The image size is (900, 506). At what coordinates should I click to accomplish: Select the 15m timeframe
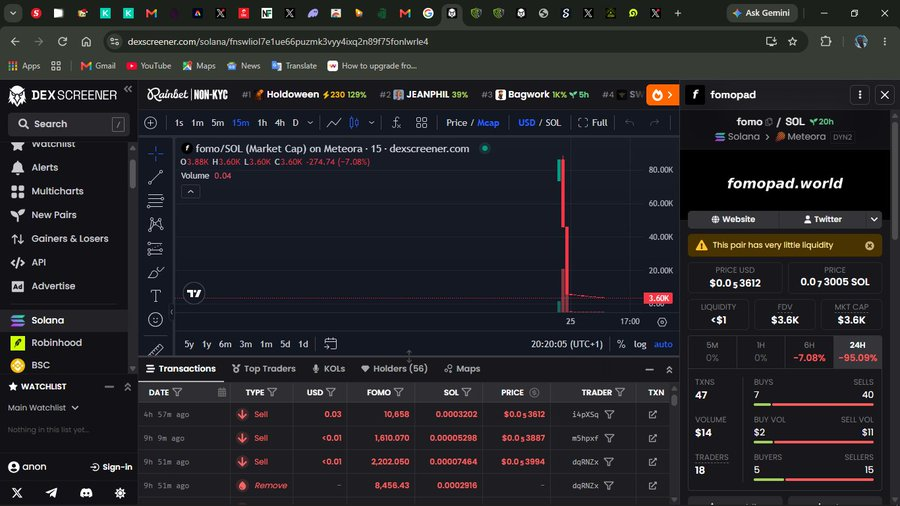click(x=240, y=123)
